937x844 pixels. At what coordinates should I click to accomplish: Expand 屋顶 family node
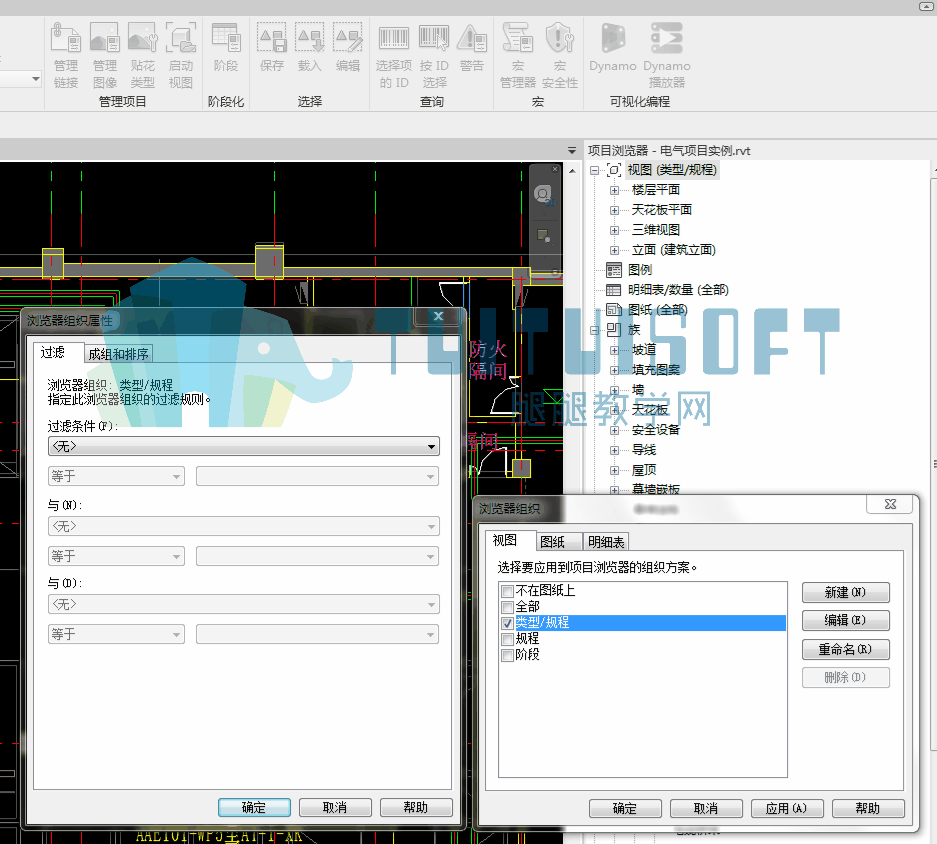click(x=614, y=470)
